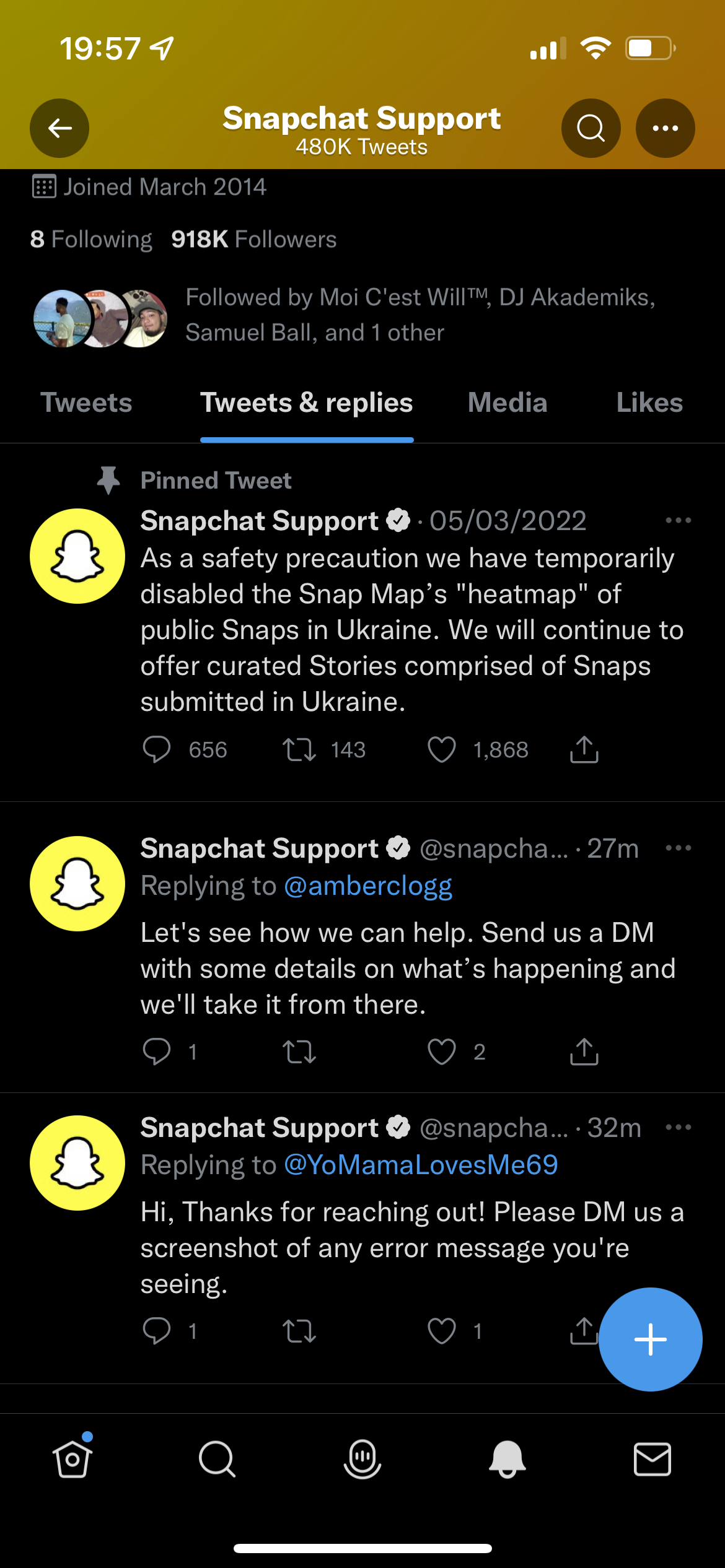This screenshot has width=725, height=1568.
Task: Switch to the Likes tab
Action: pos(649,403)
